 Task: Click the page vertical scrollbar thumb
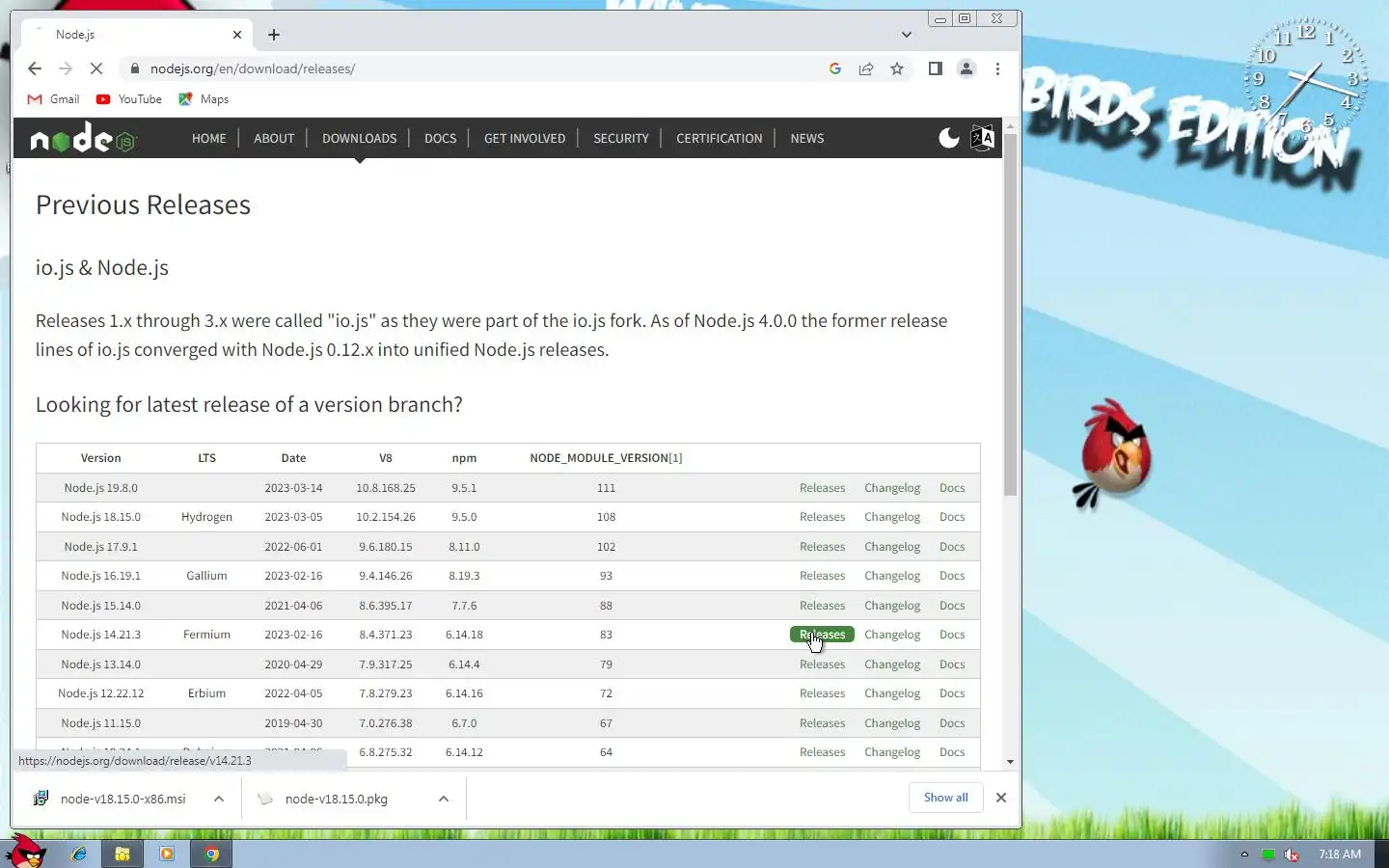[1010, 314]
